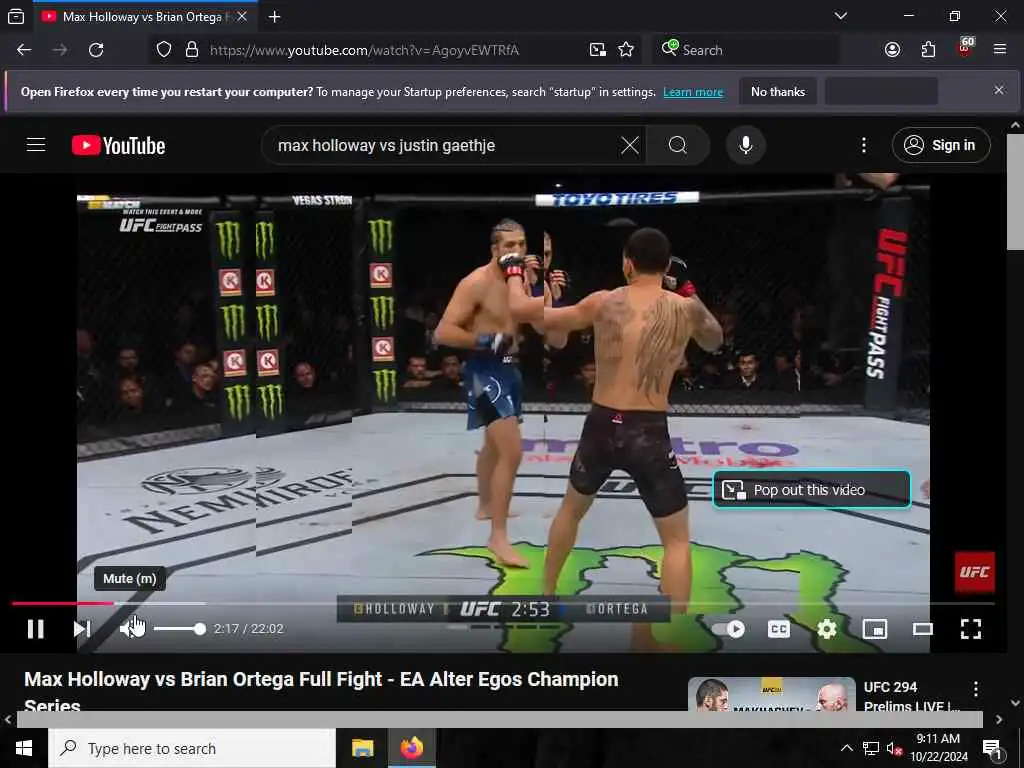Click the Type here to search box
The width and height of the screenshot is (1024, 768).
click(x=192, y=748)
